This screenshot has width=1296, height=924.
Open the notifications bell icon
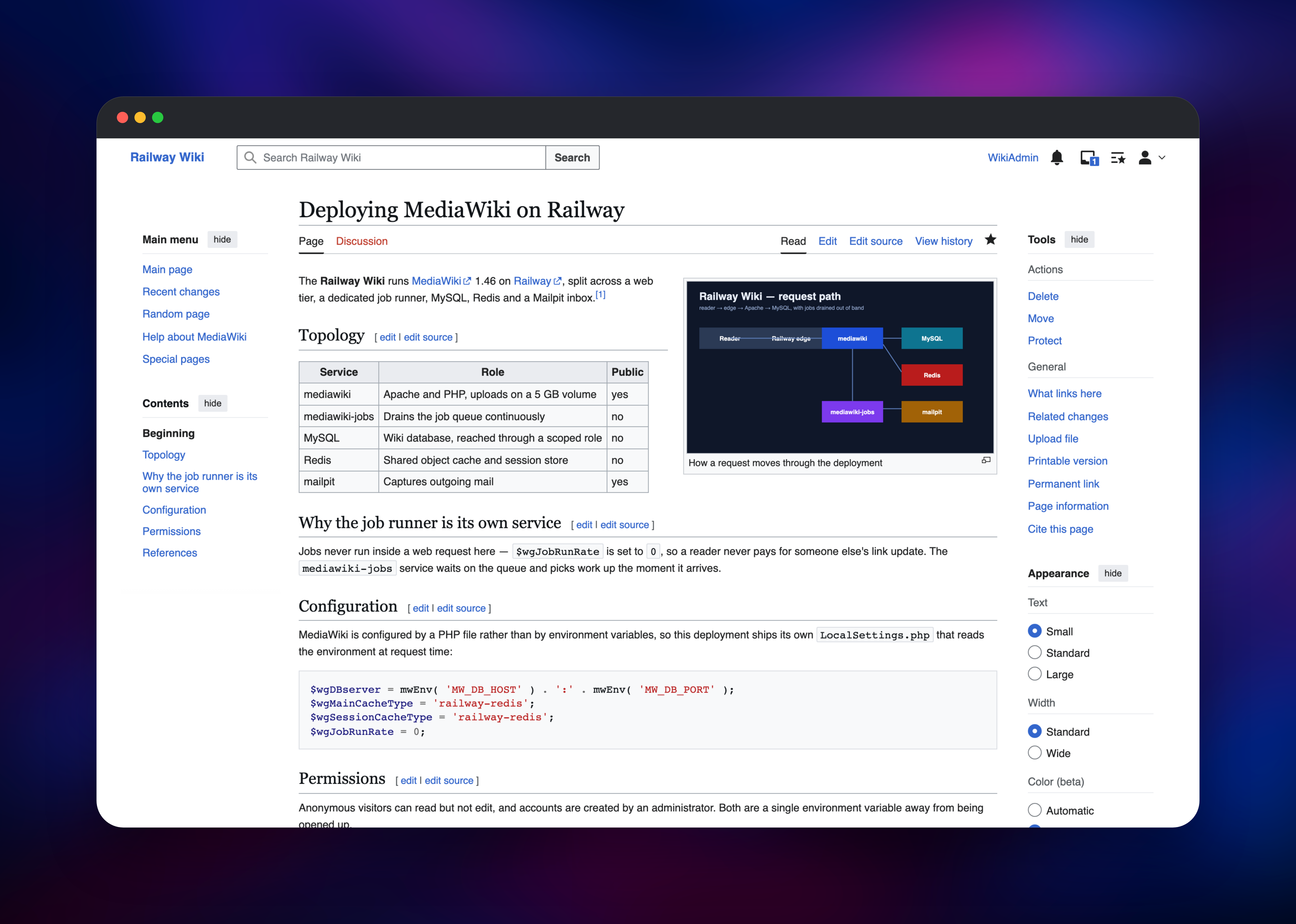click(x=1057, y=158)
